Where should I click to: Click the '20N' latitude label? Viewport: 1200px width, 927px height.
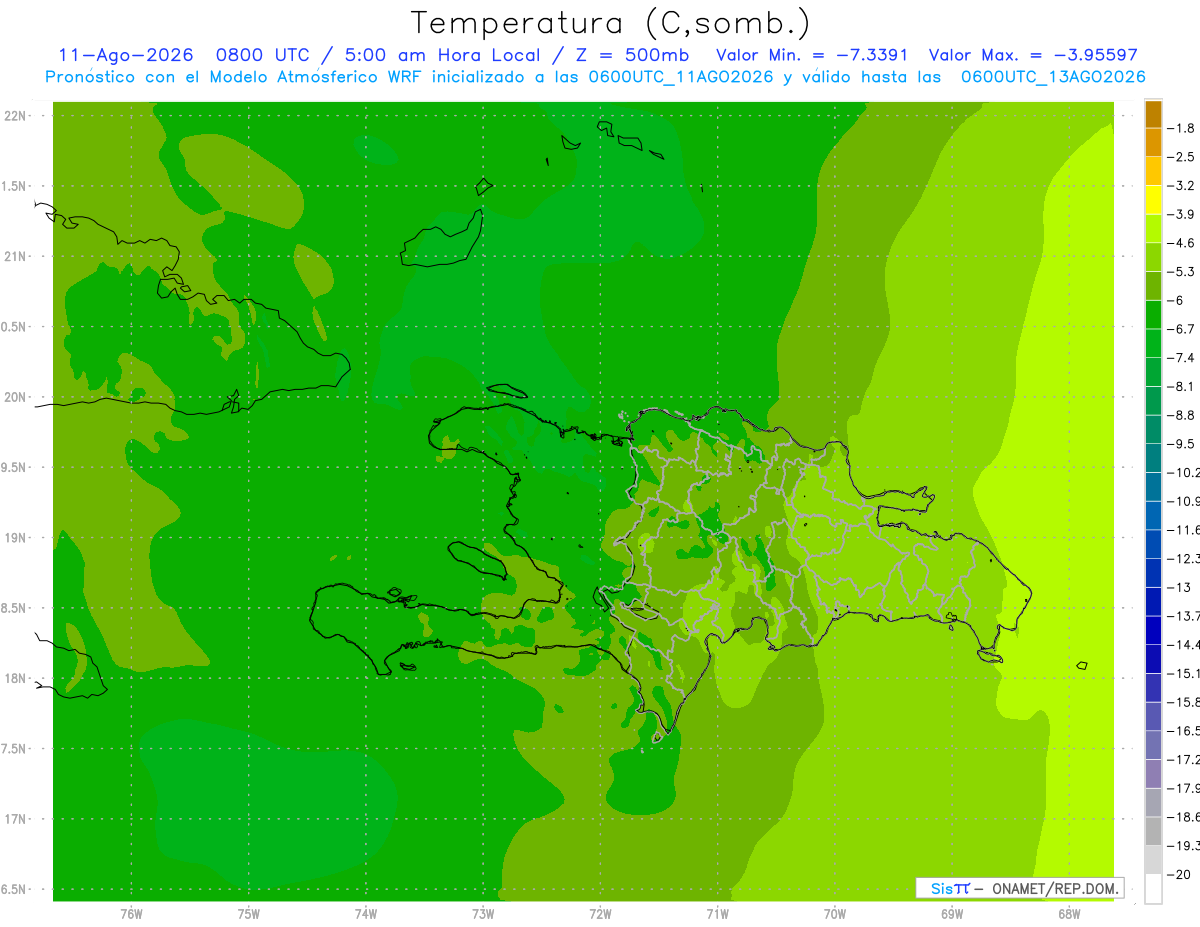15,397
